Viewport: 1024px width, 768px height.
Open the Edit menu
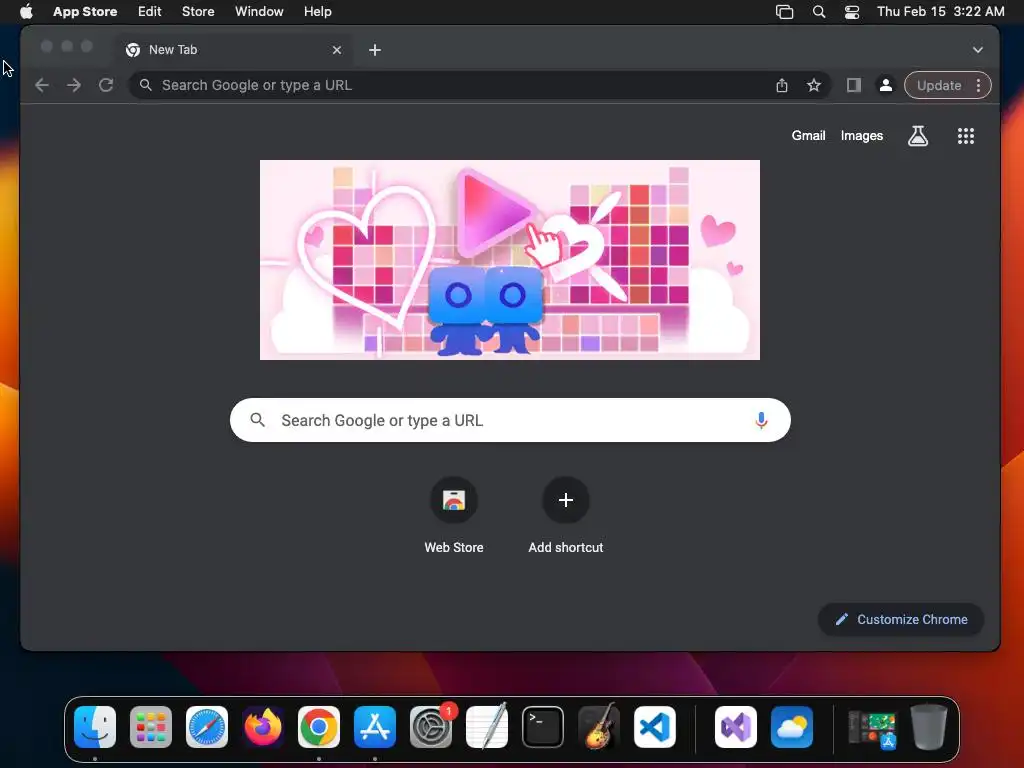pos(150,12)
